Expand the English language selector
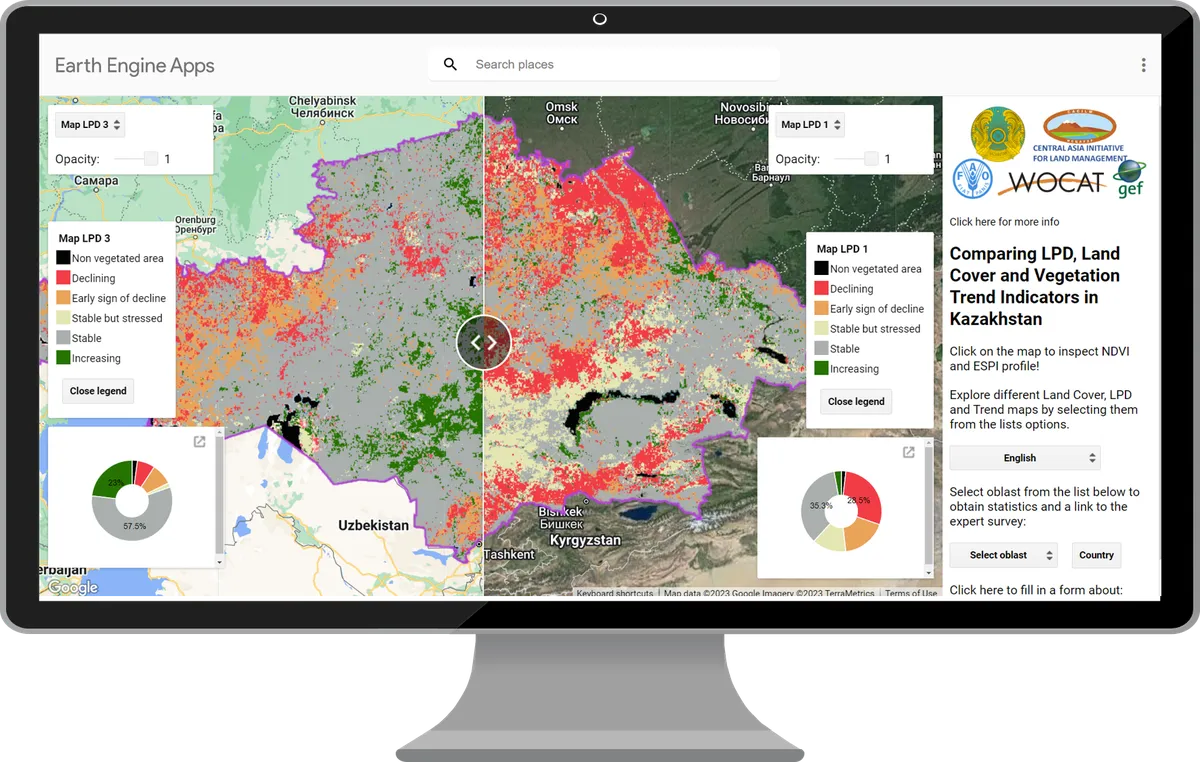The image size is (1200, 762). pyautogui.click(x=1024, y=458)
